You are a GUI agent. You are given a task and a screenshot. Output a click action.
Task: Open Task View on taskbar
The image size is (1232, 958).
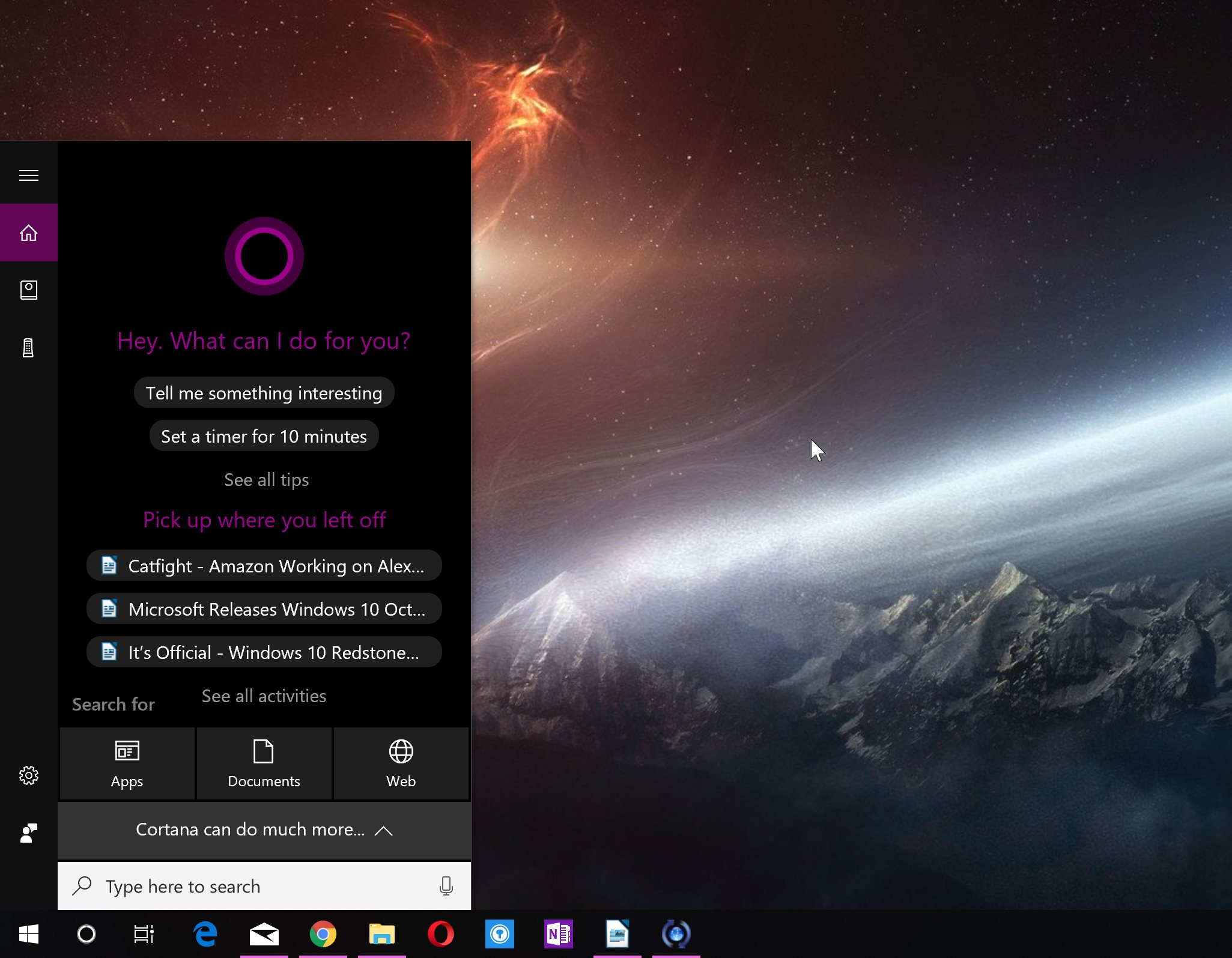(144, 934)
